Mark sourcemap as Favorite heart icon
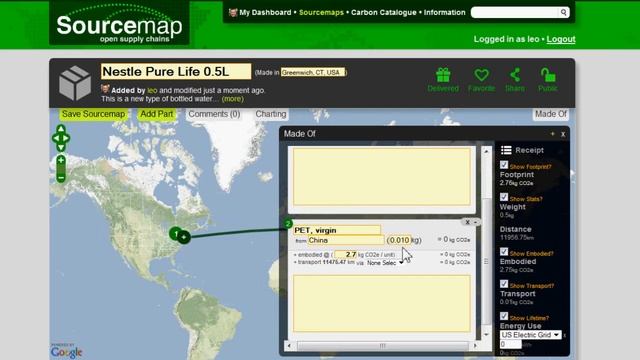The image size is (640, 360). tap(481, 75)
